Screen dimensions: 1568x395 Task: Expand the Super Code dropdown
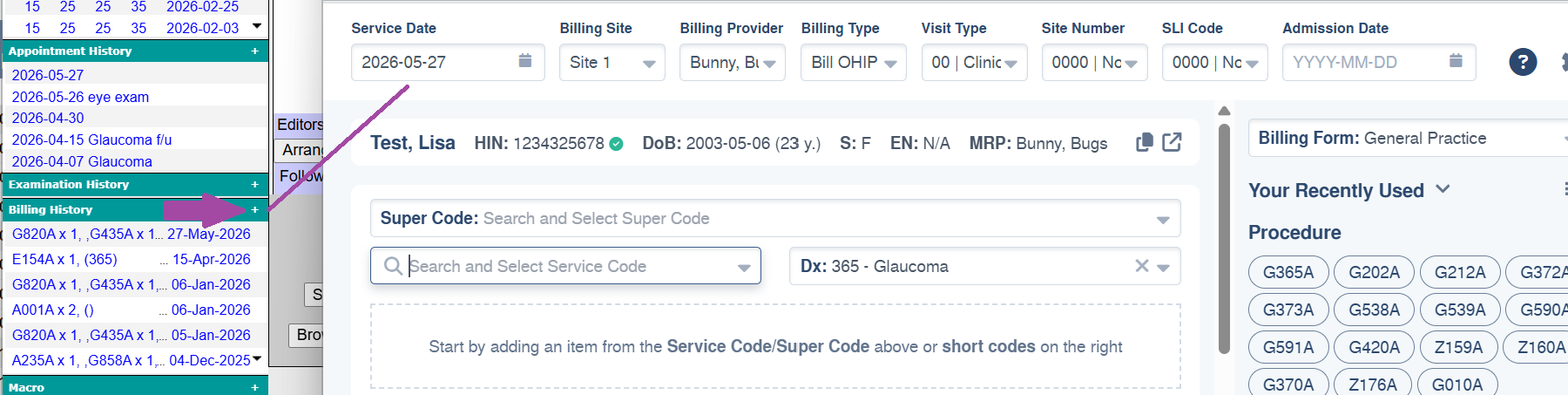coord(1163,220)
